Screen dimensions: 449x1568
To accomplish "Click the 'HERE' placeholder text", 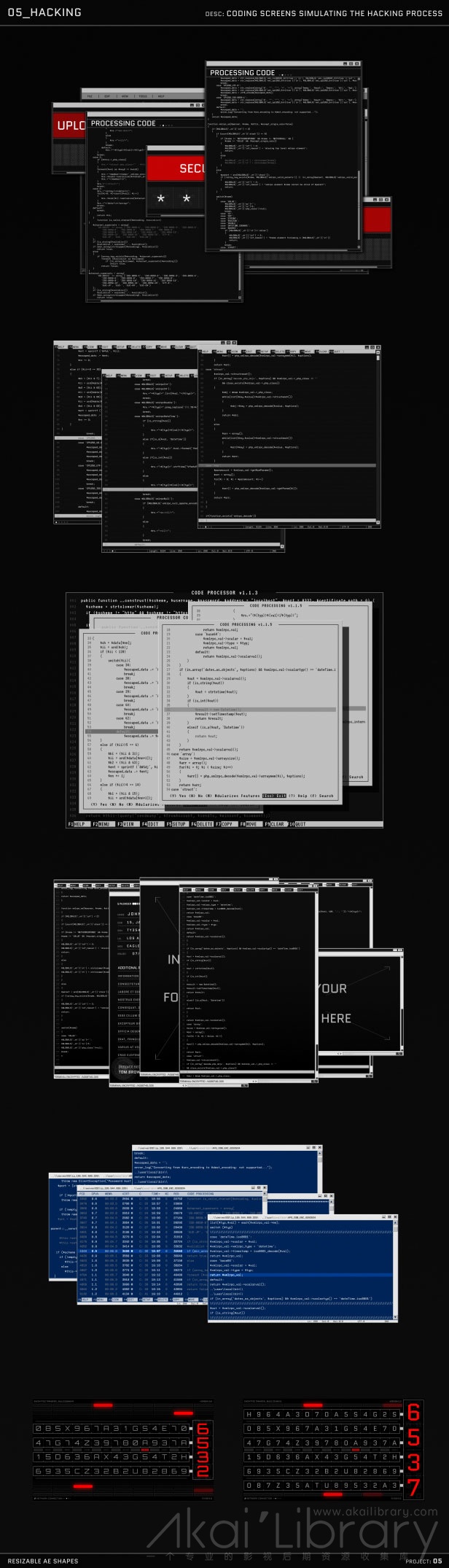I will (x=335, y=1018).
